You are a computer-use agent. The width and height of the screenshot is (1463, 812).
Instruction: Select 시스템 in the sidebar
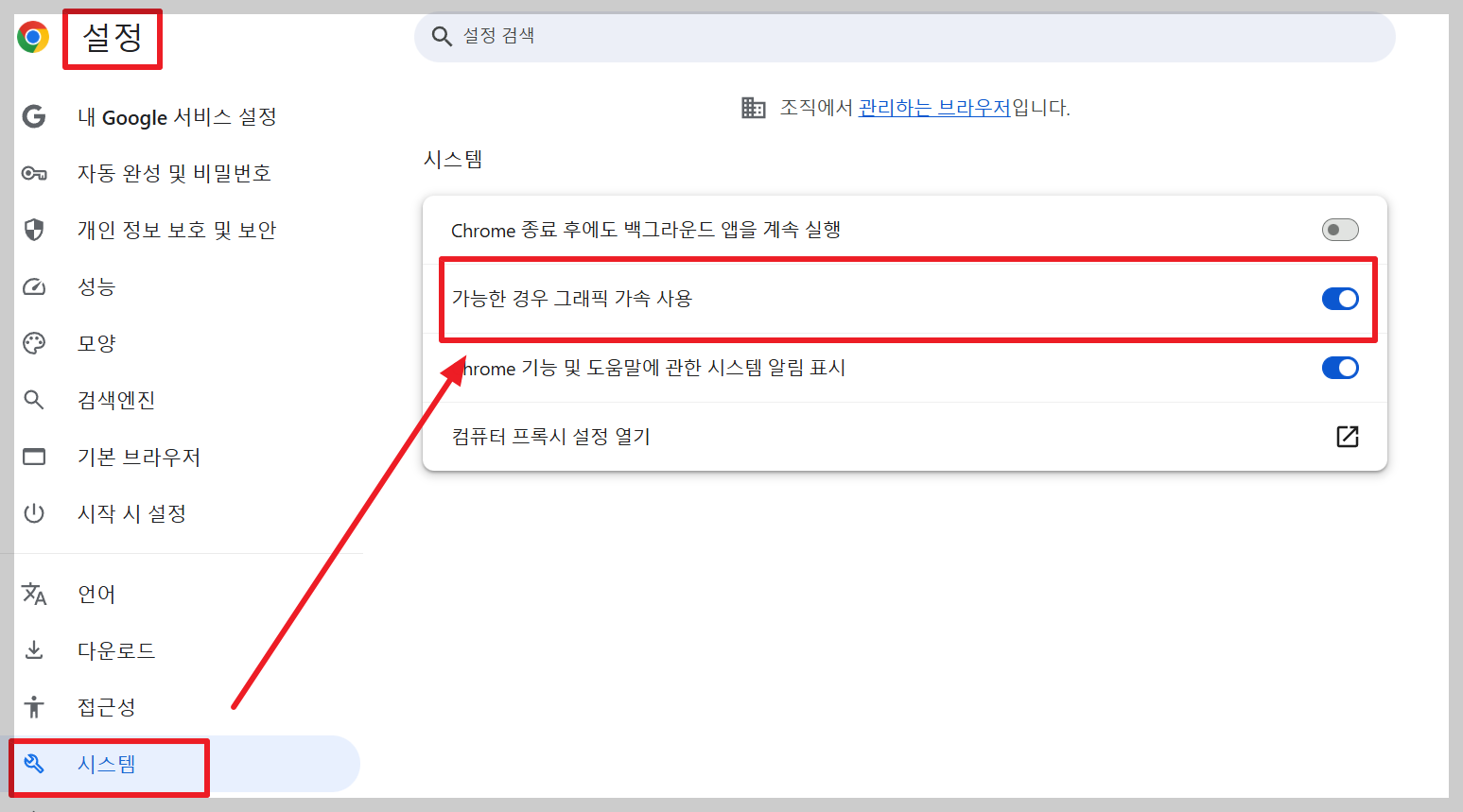point(180,764)
